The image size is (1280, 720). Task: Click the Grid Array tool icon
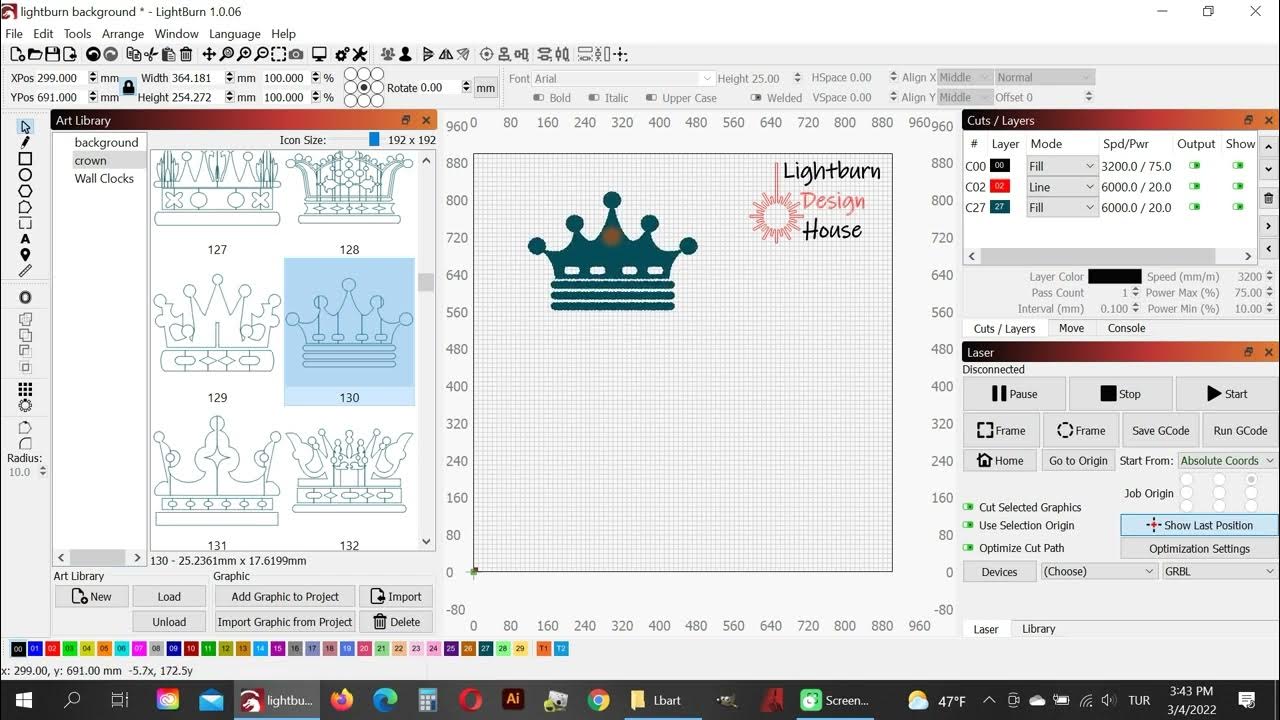click(x=25, y=389)
